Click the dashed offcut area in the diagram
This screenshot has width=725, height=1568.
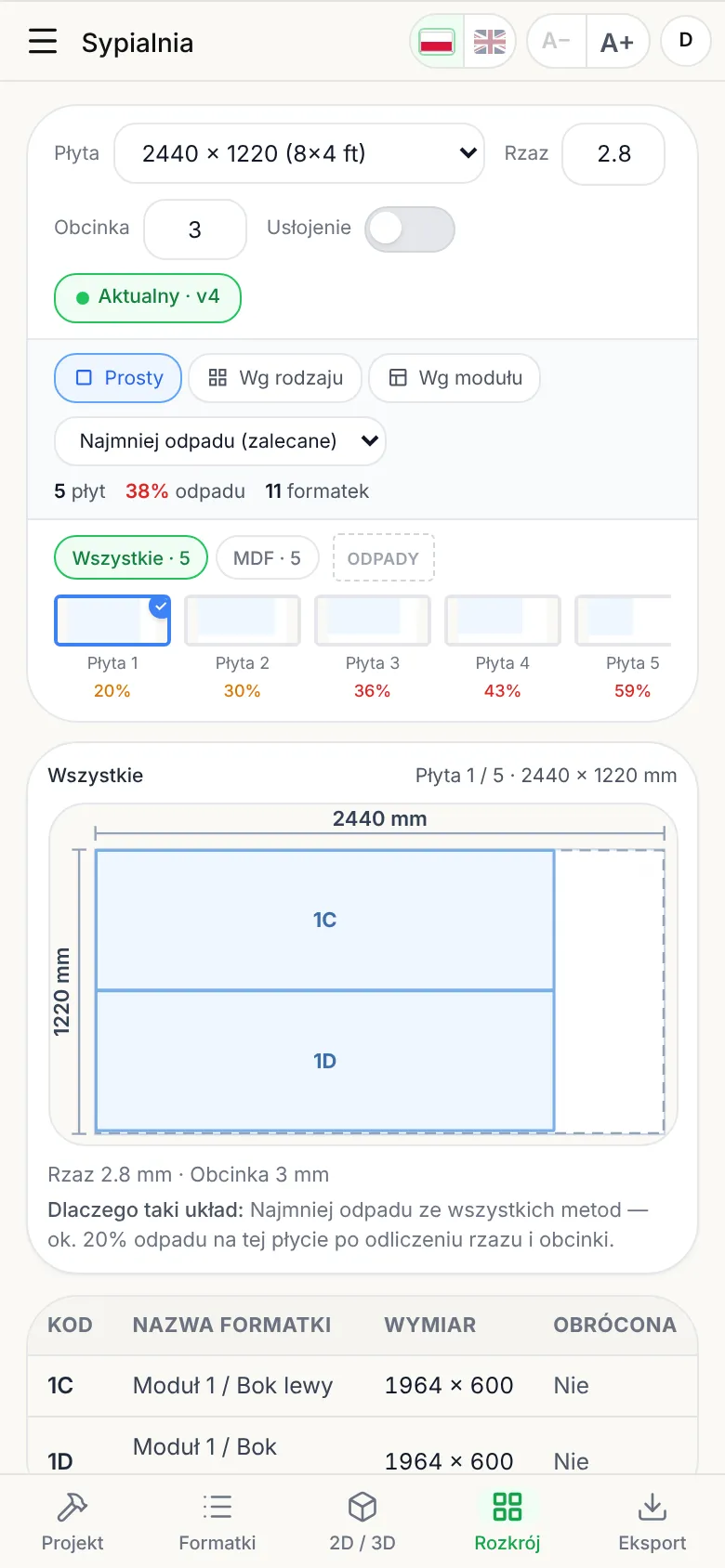coord(609,991)
